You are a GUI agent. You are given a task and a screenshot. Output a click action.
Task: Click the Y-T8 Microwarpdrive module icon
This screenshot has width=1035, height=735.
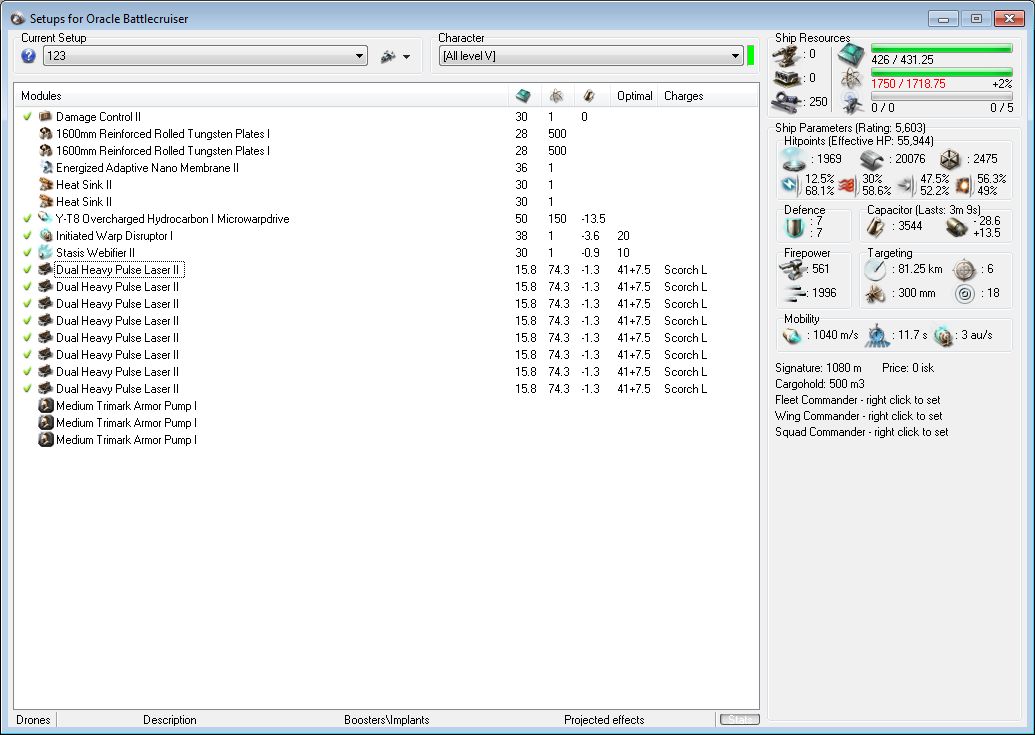point(46,218)
